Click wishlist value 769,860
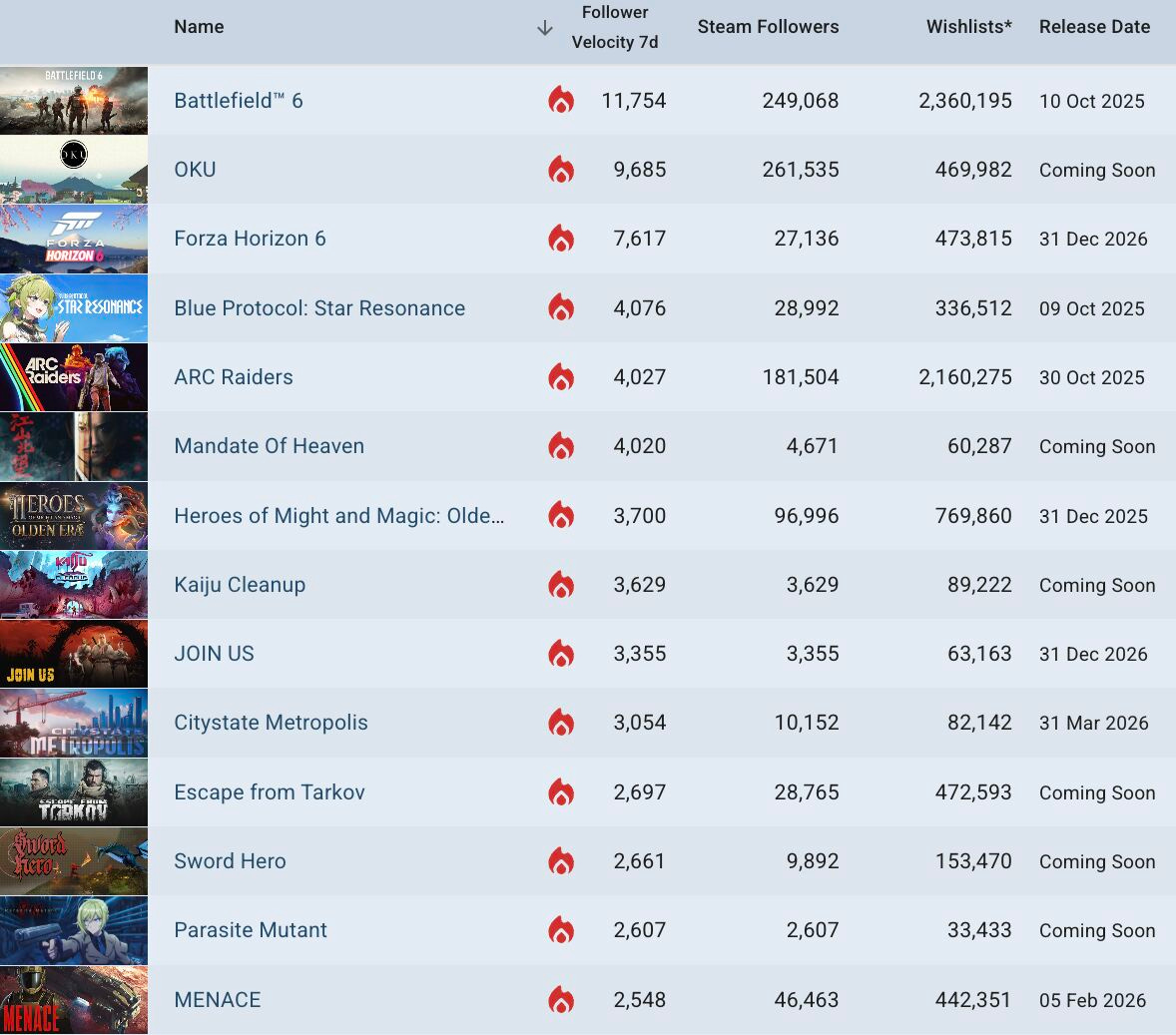The image size is (1176, 1035). coord(973,516)
